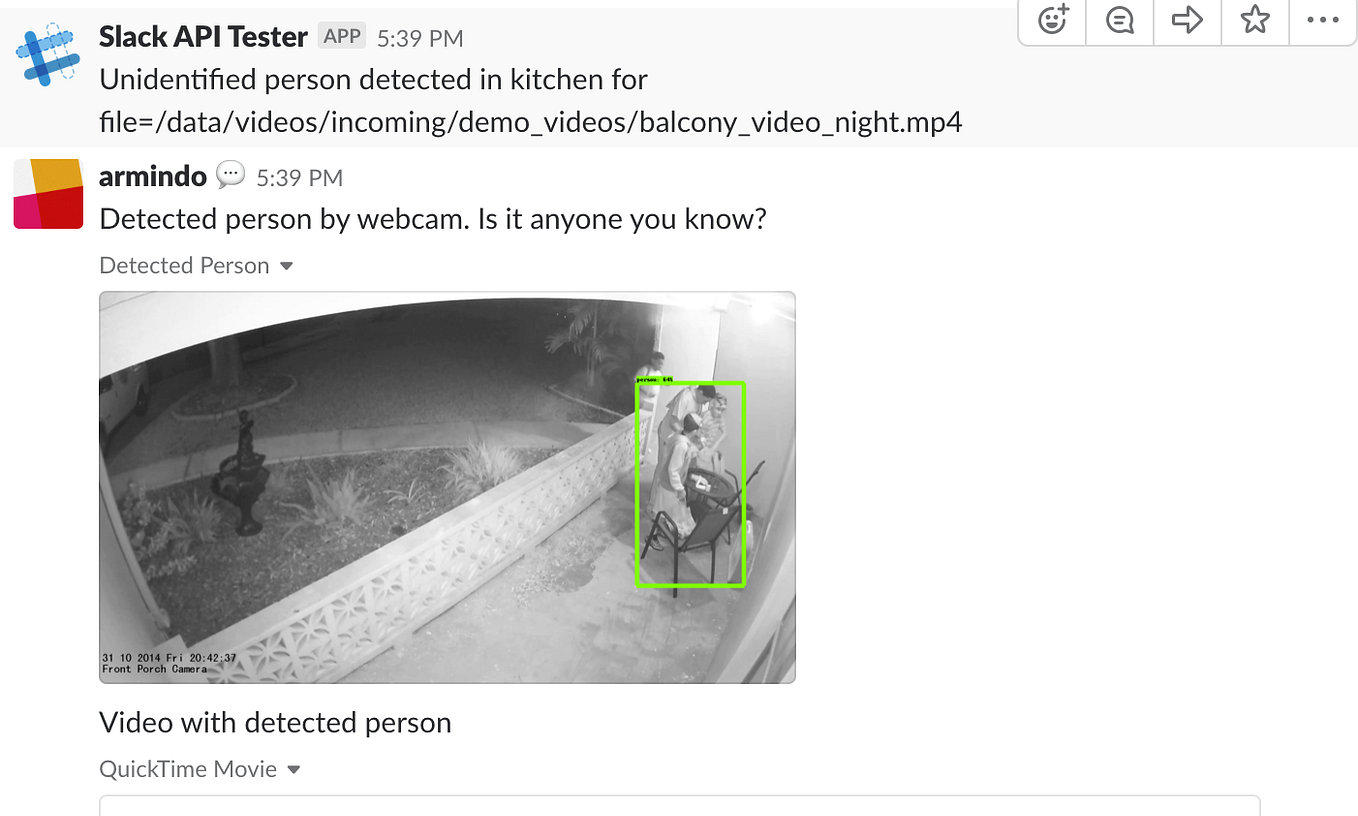Viewport: 1358px width, 816px height.
Task: Click the APP badge next to Slack API Tester
Action: pyautogui.click(x=341, y=35)
